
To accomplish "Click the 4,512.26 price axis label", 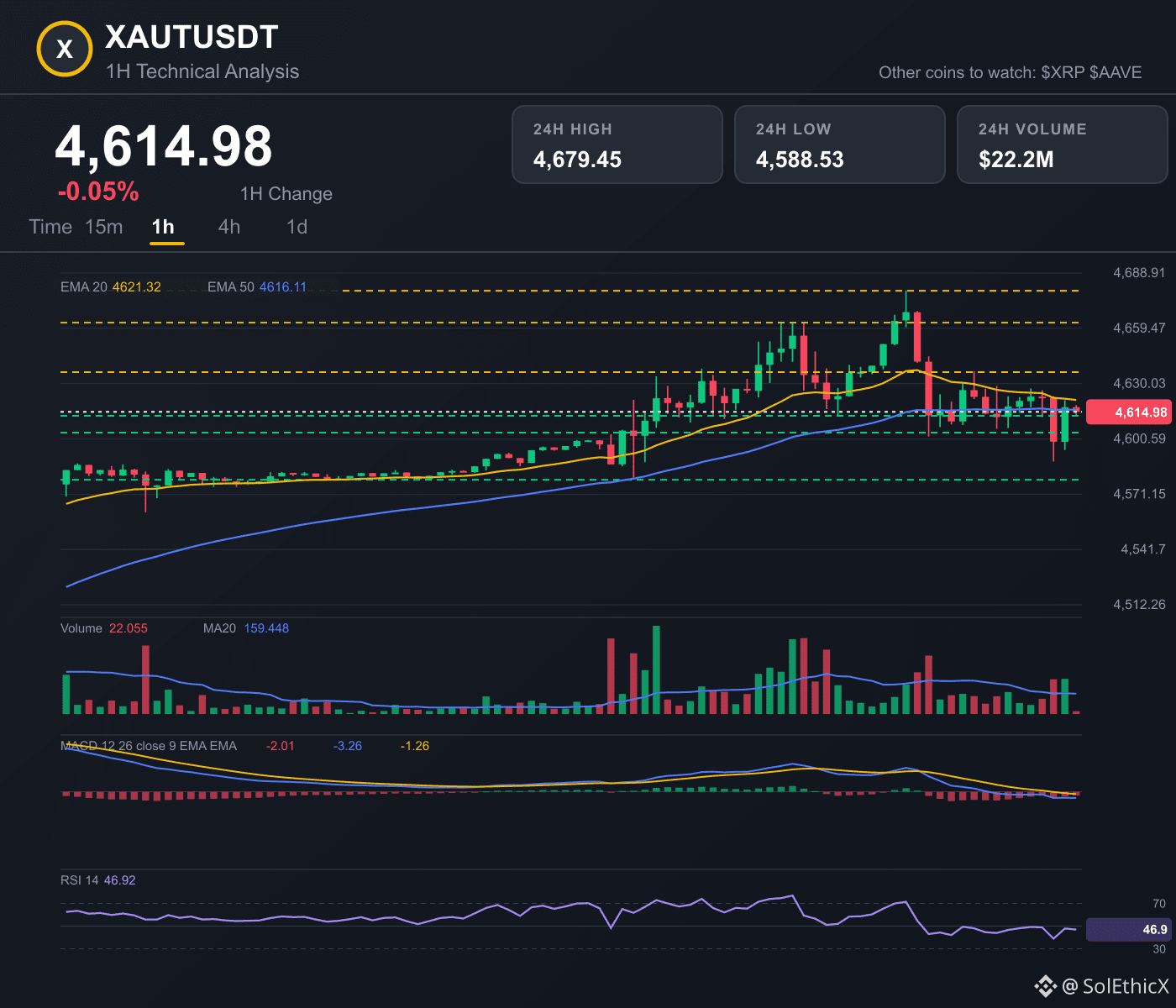I will pos(1139,605).
